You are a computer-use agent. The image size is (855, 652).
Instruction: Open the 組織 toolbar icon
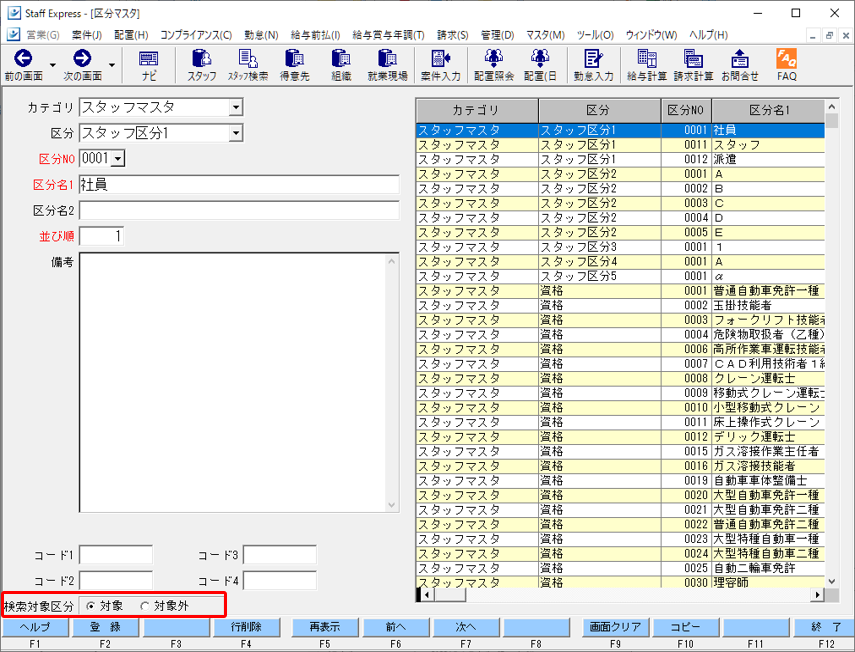tap(341, 65)
